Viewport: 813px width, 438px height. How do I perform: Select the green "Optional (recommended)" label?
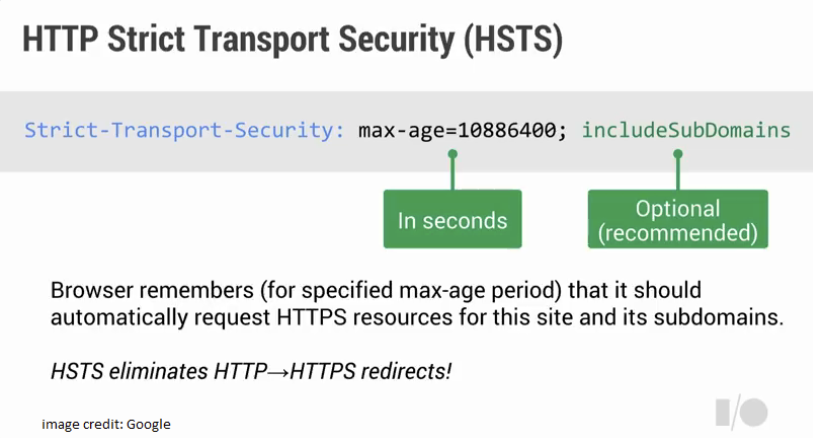[677, 220]
